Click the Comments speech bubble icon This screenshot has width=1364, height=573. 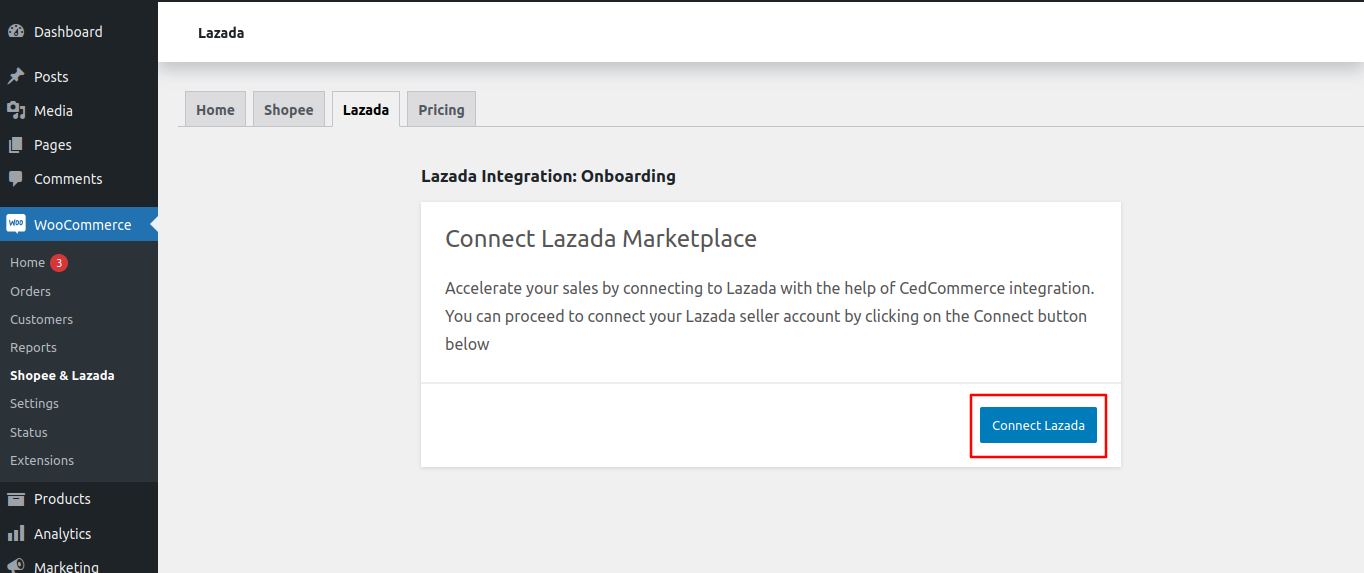[16, 179]
